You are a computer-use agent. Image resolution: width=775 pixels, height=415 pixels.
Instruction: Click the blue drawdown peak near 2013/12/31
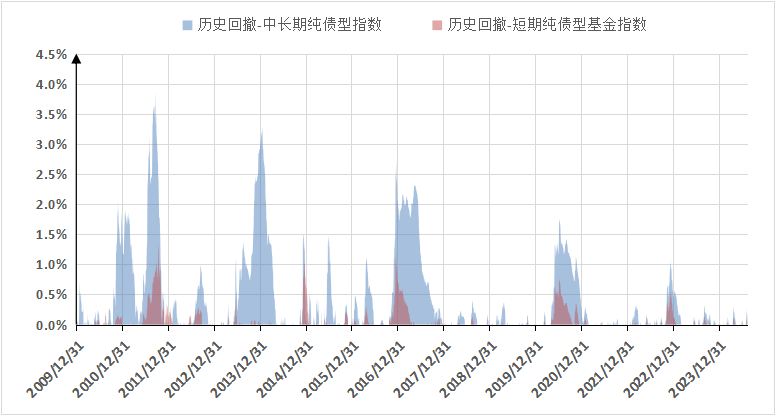[x=261, y=133]
